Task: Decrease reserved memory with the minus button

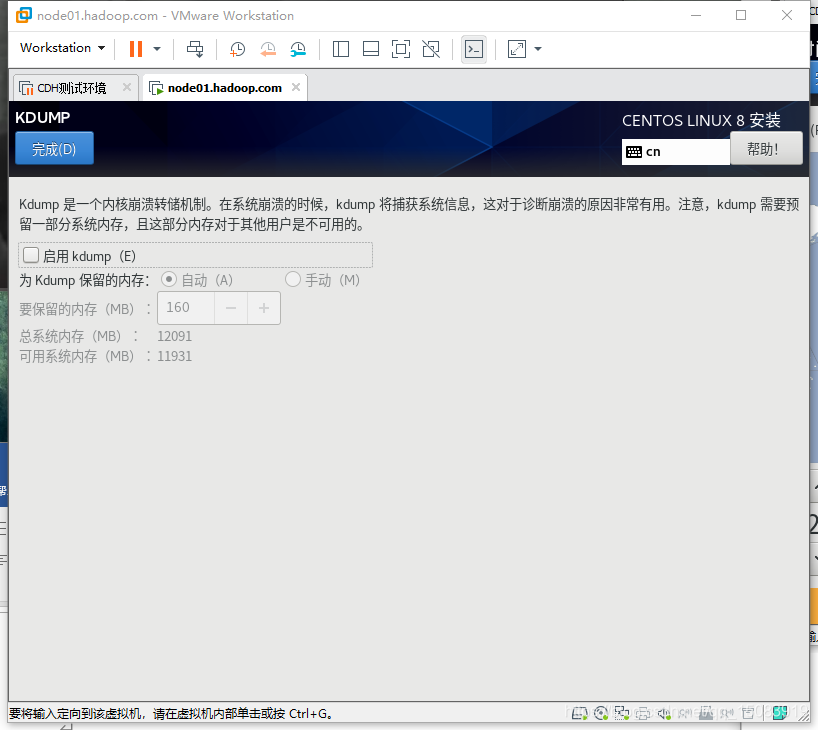Action: tap(231, 308)
